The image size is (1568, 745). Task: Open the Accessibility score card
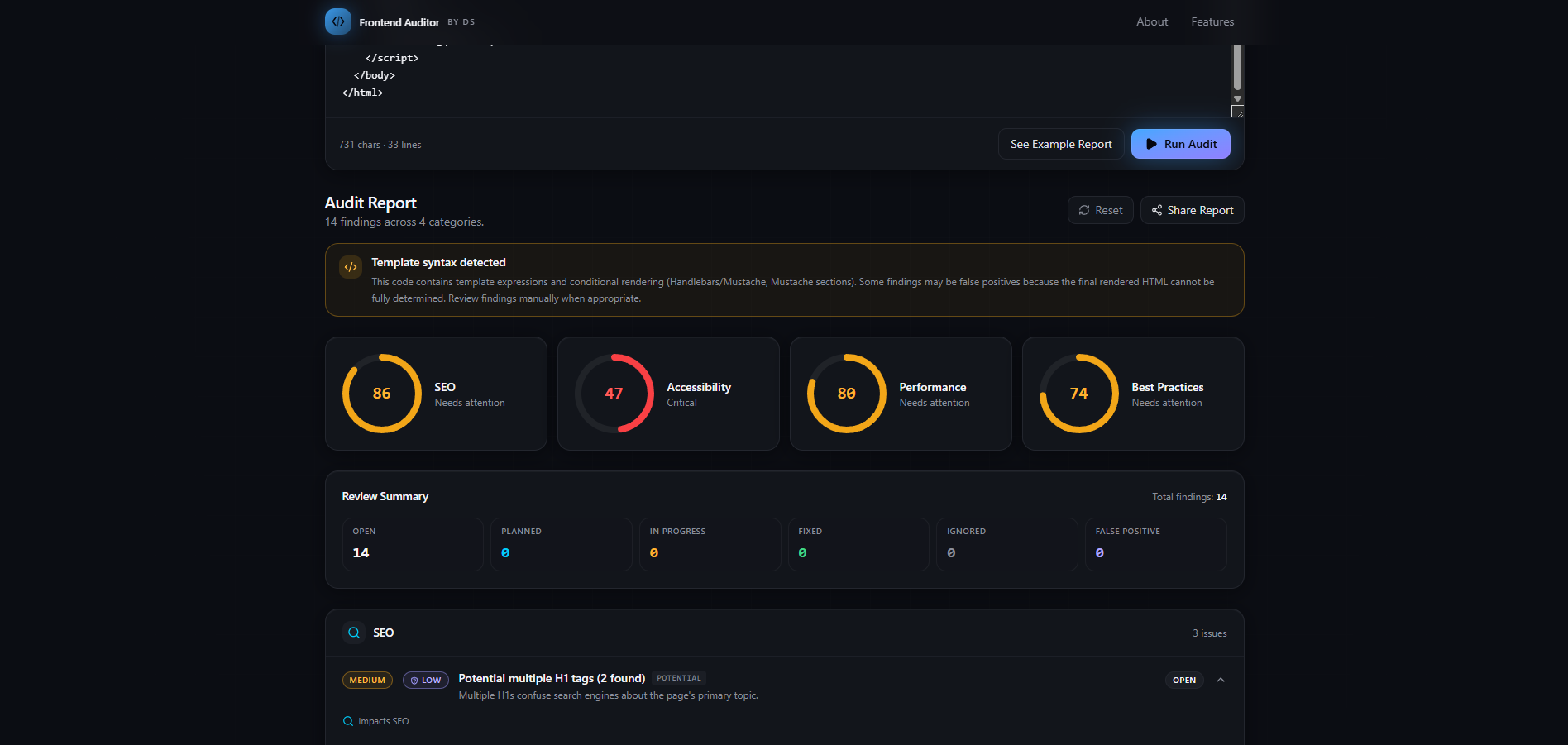[668, 394]
